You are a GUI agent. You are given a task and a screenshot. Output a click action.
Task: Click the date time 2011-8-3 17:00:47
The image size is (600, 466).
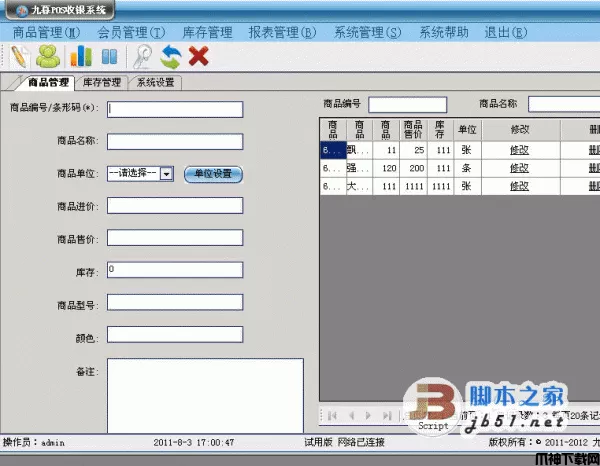pyautogui.click(x=194, y=443)
